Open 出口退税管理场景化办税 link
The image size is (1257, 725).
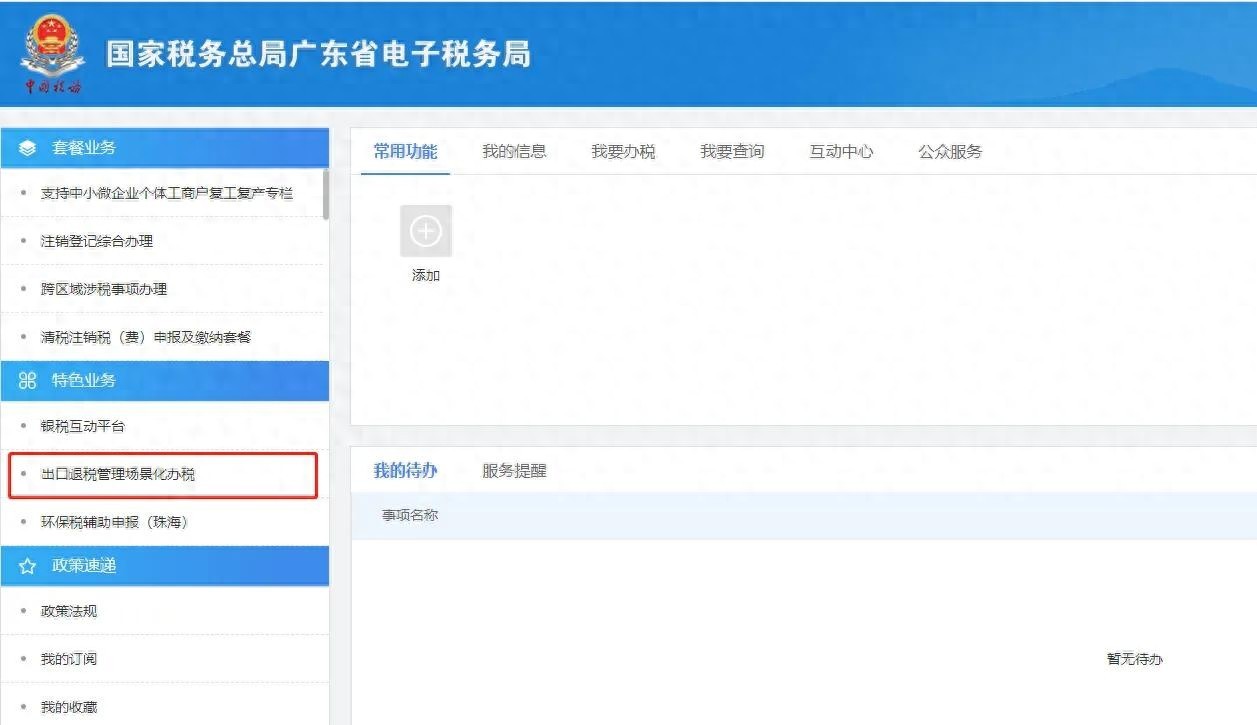click(x=118, y=475)
